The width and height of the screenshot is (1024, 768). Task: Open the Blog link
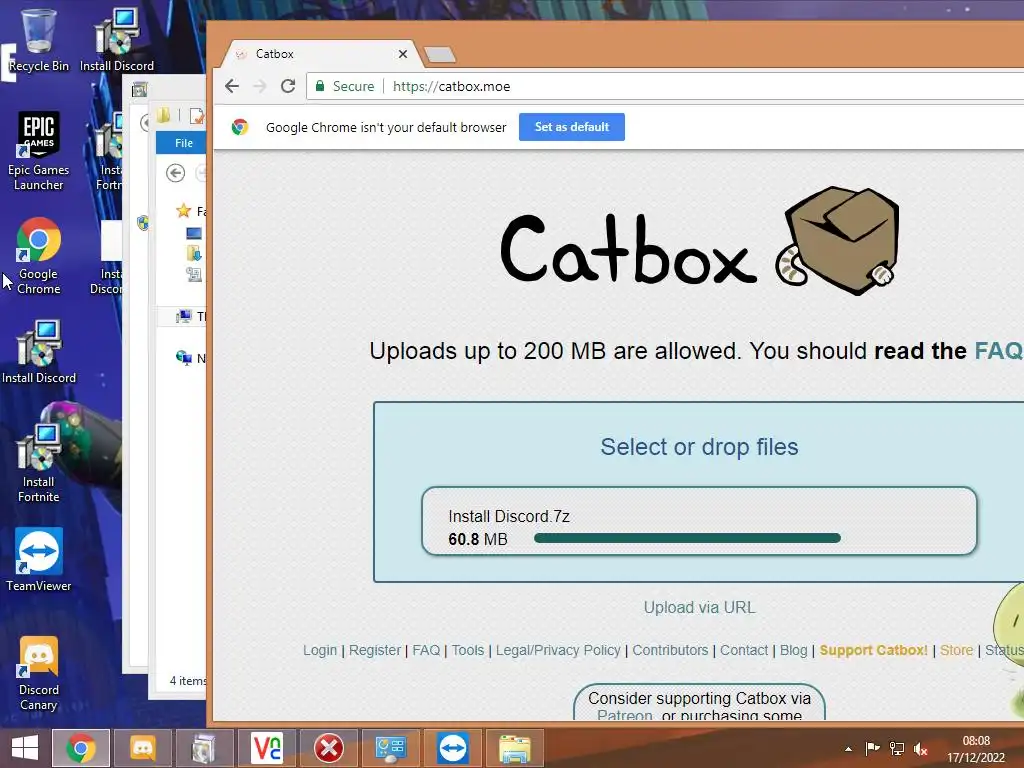pyautogui.click(x=793, y=650)
